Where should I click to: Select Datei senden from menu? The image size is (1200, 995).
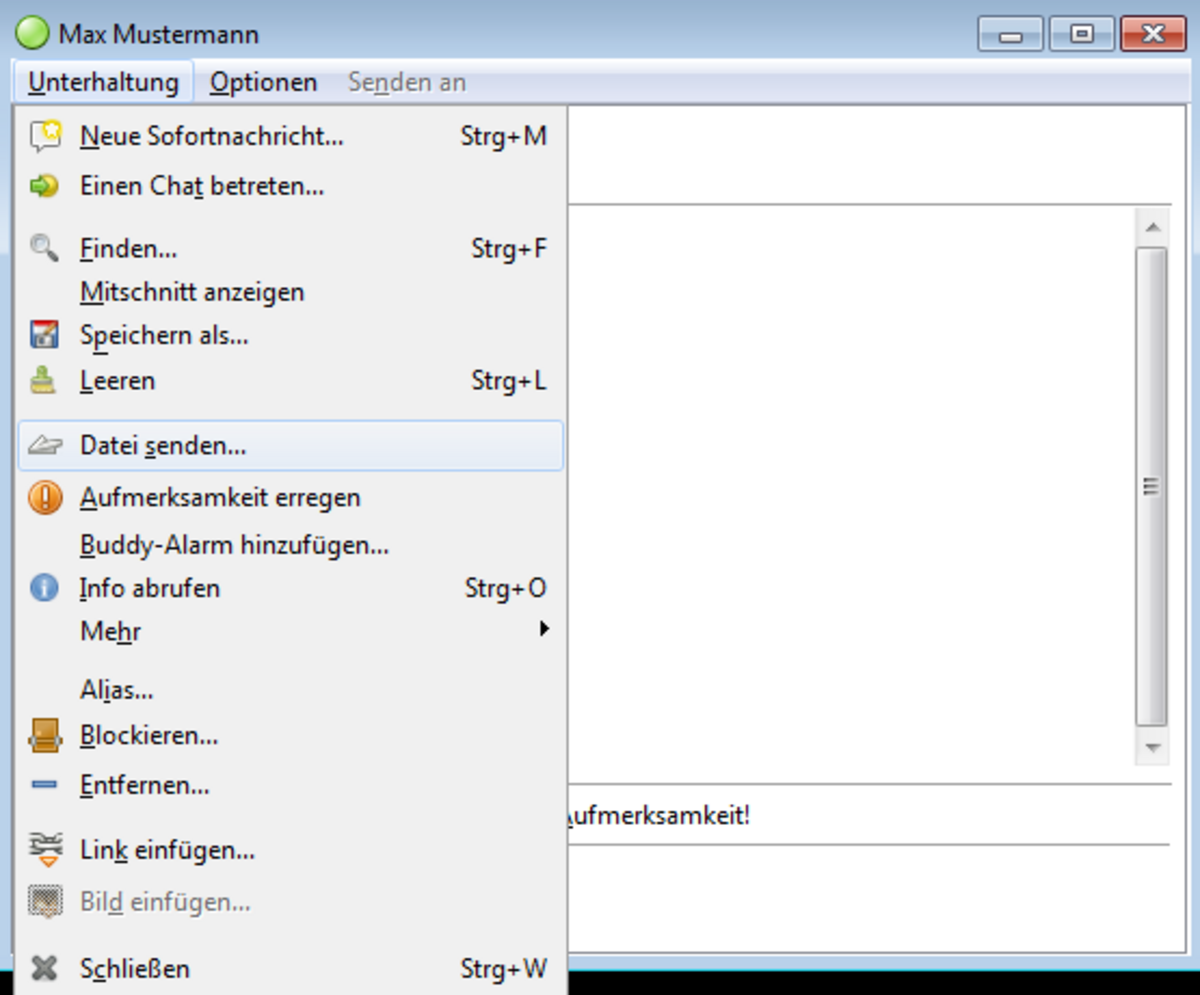(163, 446)
